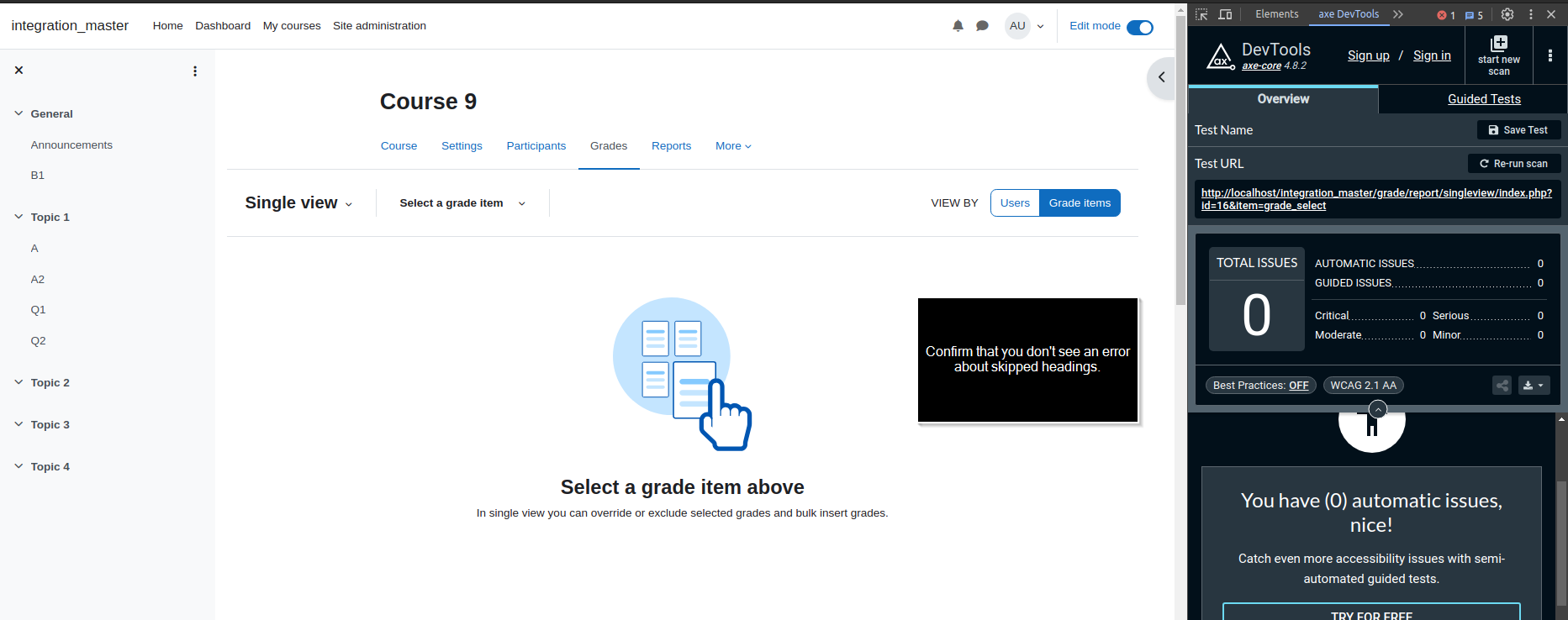Open B1 in the course index
Screen dimensions: 1568x620
point(38,176)
